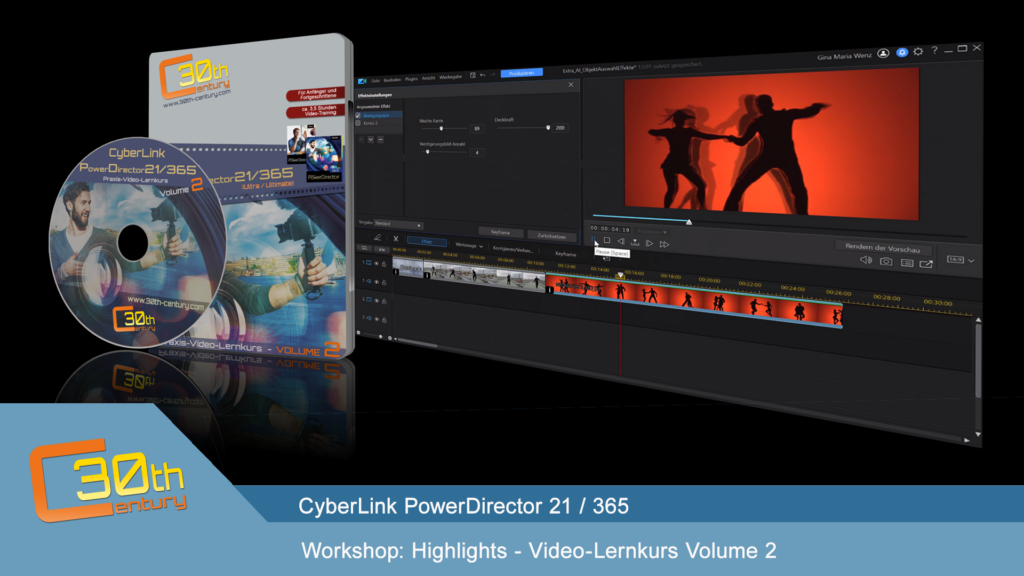Toggle the Kontur 2 effect checkbox

pos(358,123)
